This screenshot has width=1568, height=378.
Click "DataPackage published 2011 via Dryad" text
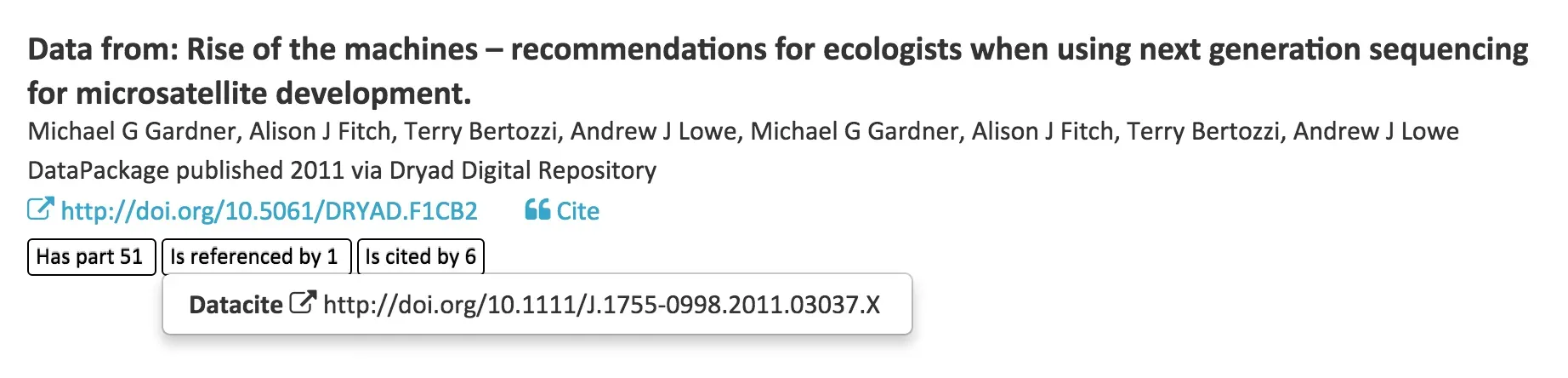(x=342, y=170)
